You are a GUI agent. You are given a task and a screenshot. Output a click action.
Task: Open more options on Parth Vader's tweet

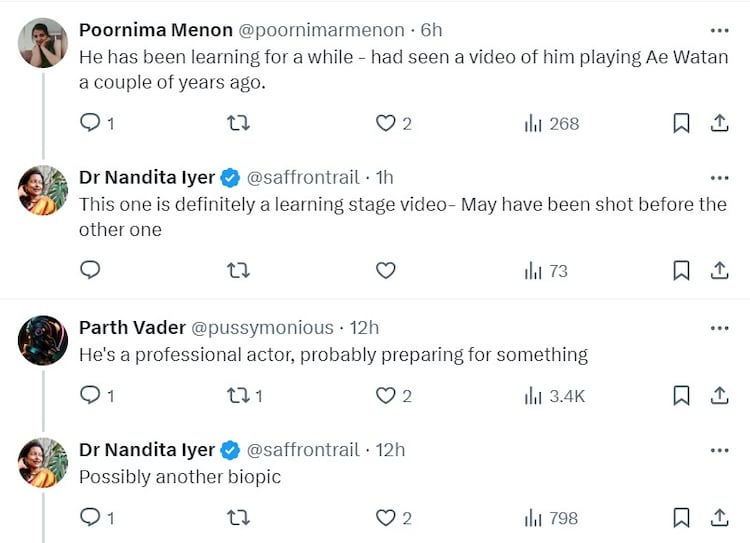pos(719,328)
